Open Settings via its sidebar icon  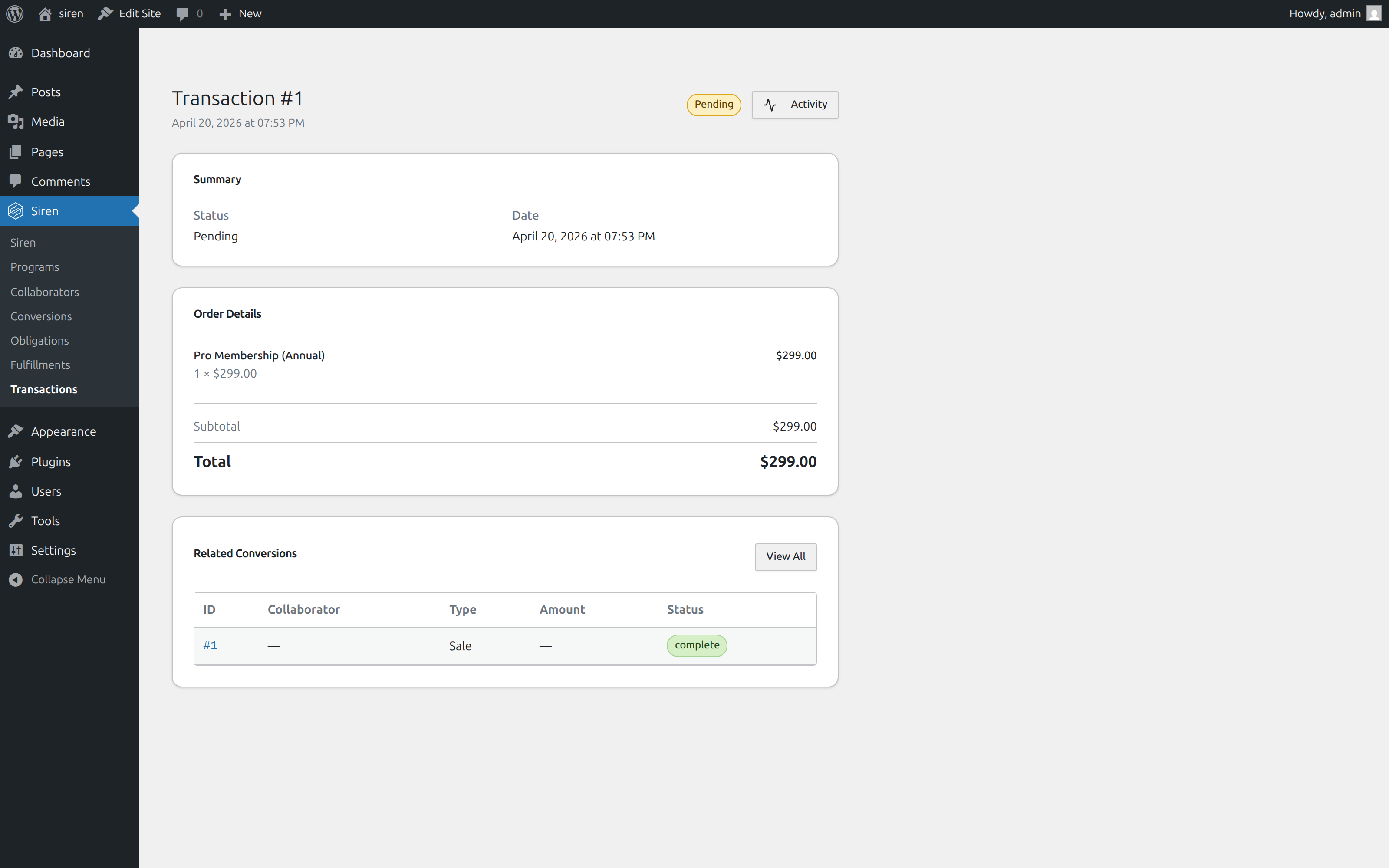pos(16,550)
